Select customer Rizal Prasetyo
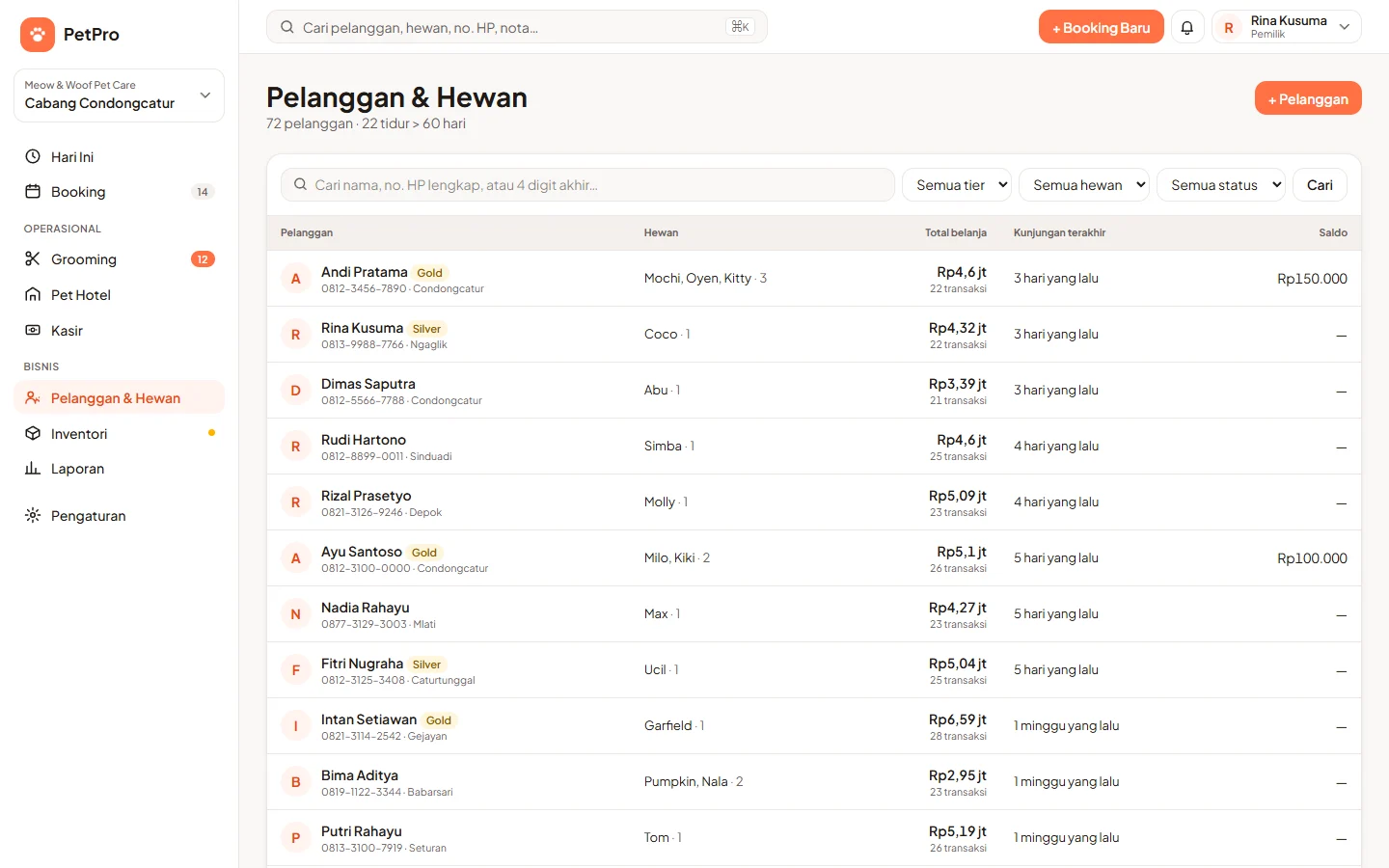Image resolution: width=1389 pixels, height=868 pixels. point(814,502)
